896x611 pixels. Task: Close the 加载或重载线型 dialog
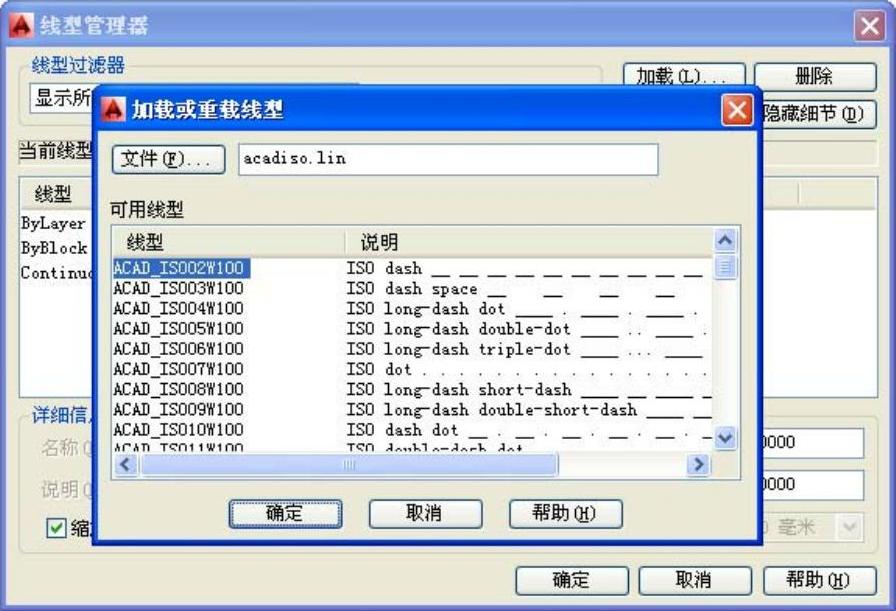(737, 110)
